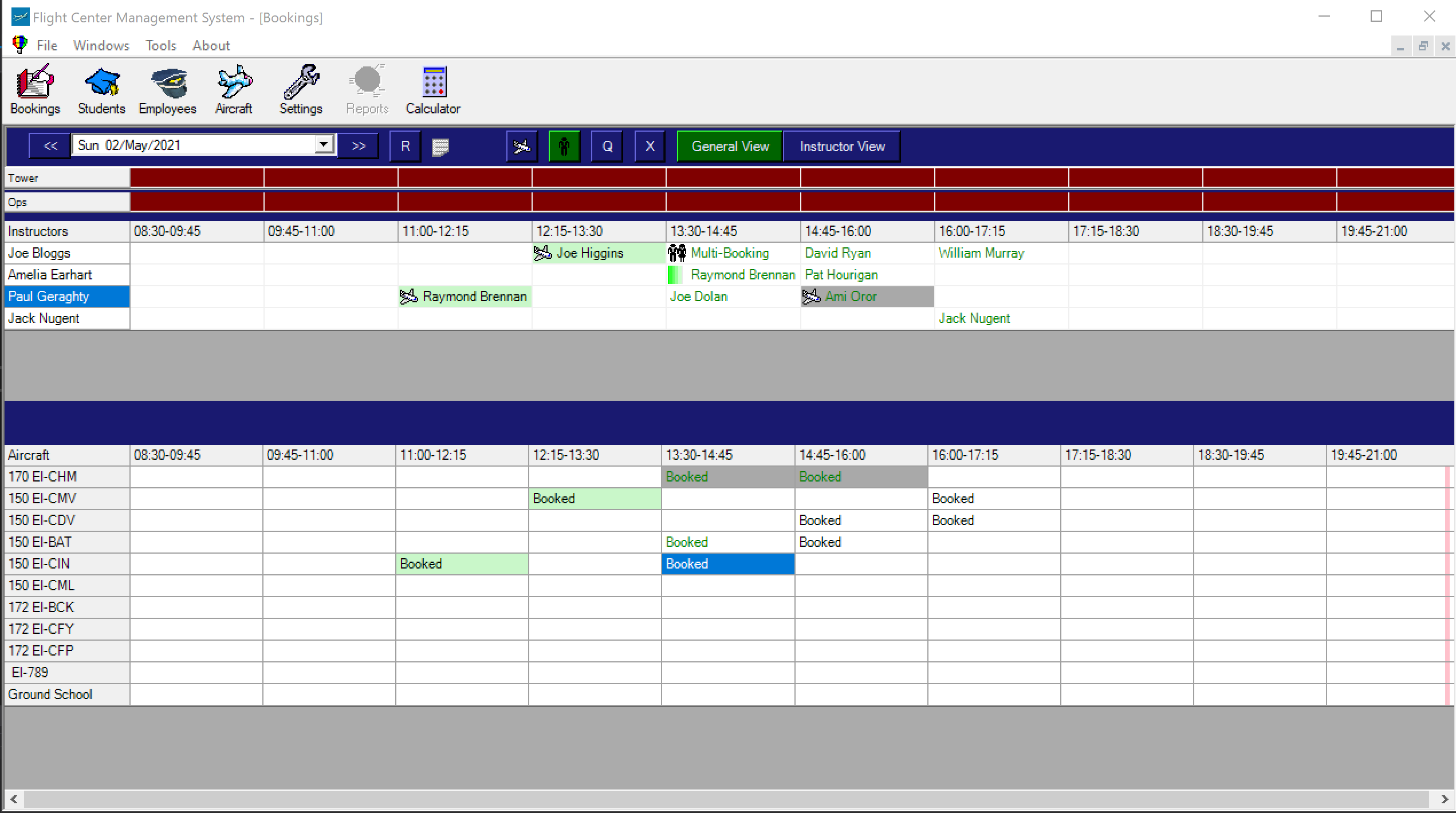
Task: Open the Bookings screen
Action: (x=34, y=89)
